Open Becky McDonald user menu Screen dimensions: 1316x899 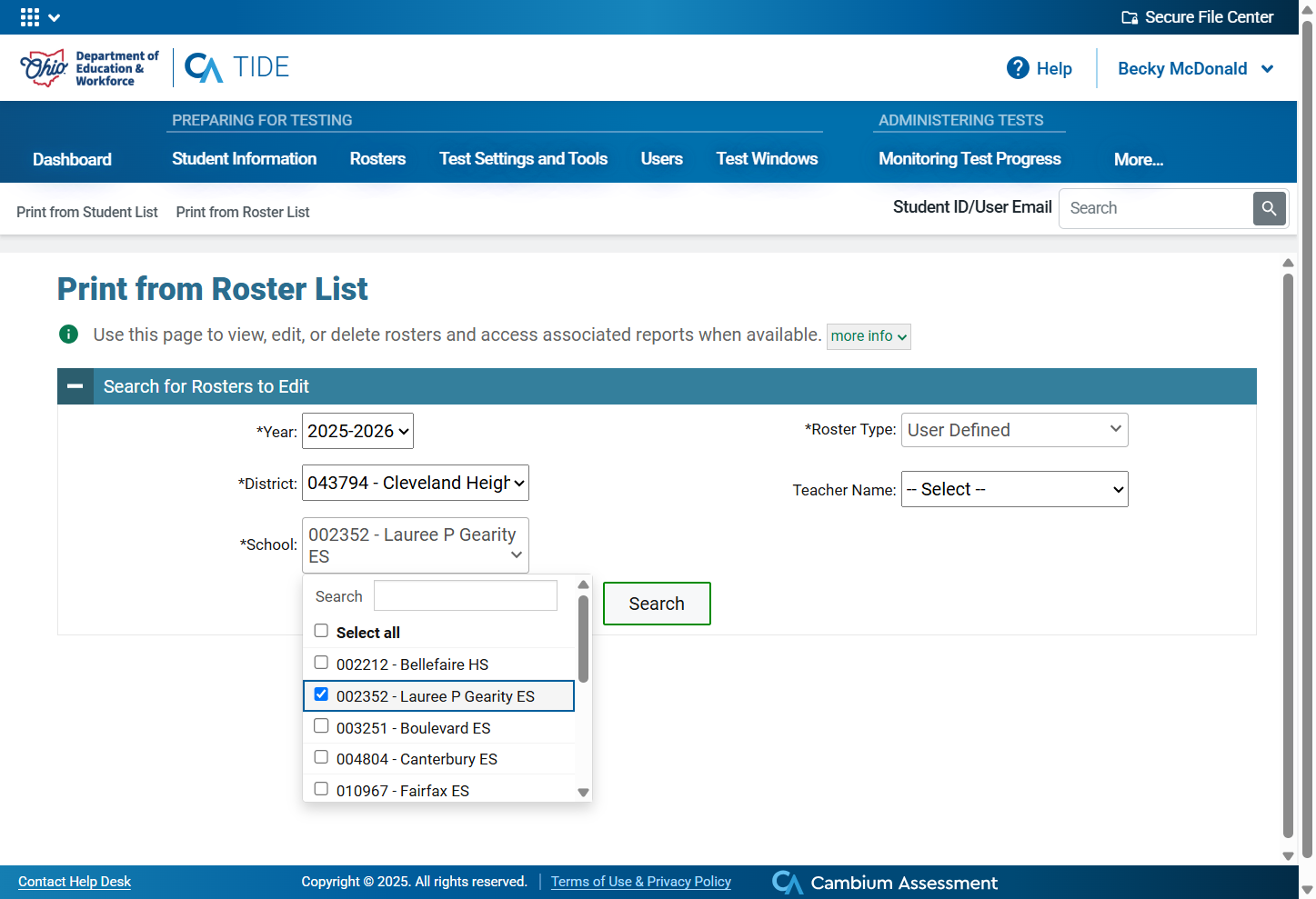tap(1195, 69)
